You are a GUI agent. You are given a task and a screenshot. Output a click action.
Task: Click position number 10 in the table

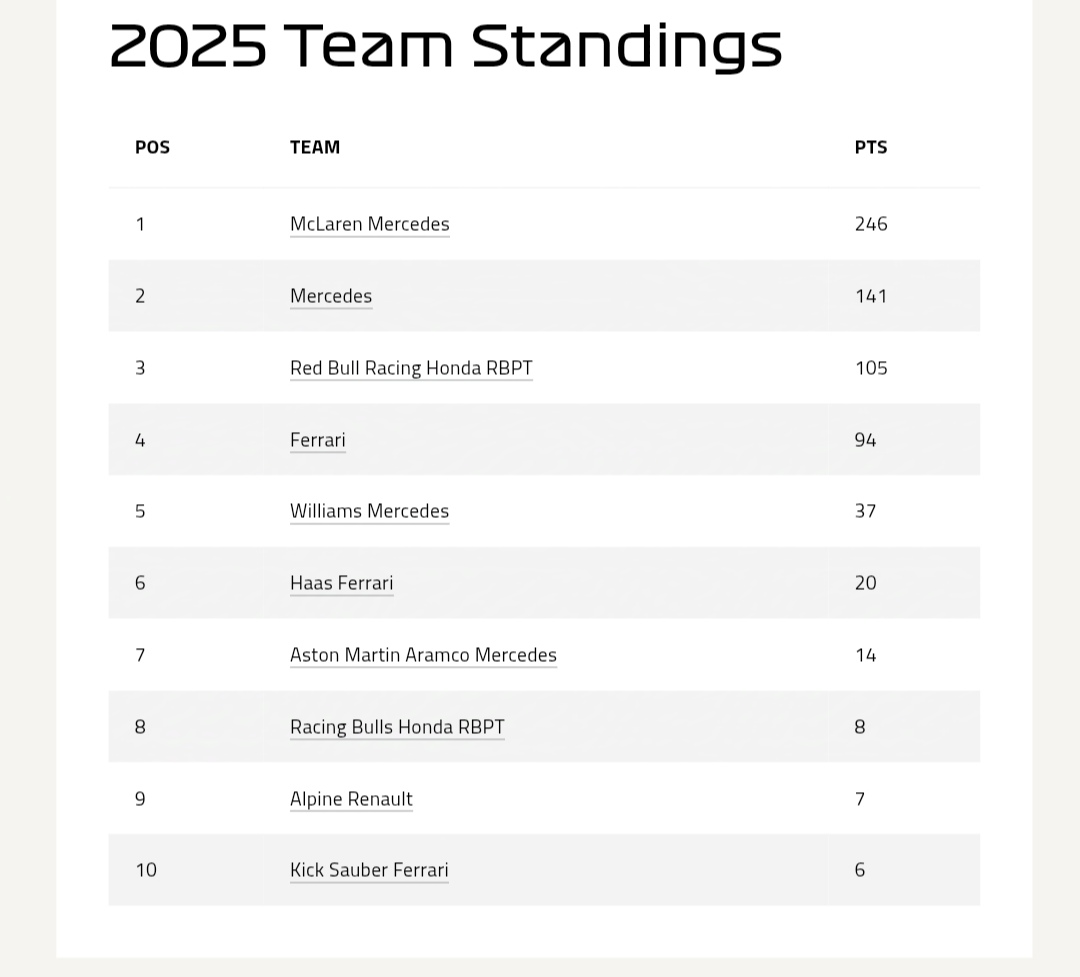tap(146, 870)
